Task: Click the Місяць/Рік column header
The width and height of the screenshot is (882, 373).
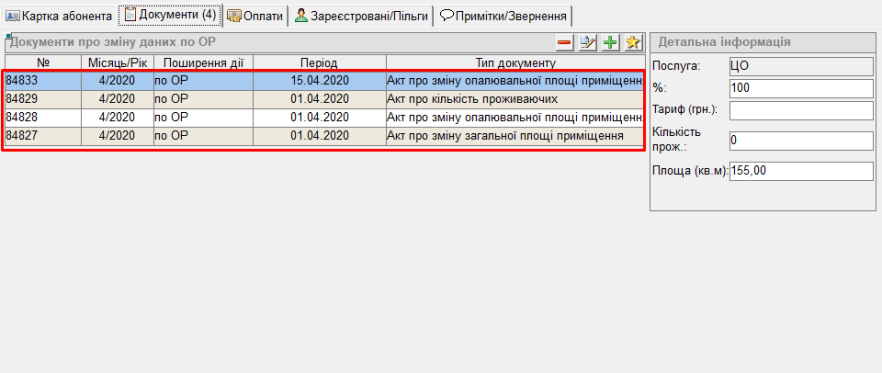Action: pos(118,62)
